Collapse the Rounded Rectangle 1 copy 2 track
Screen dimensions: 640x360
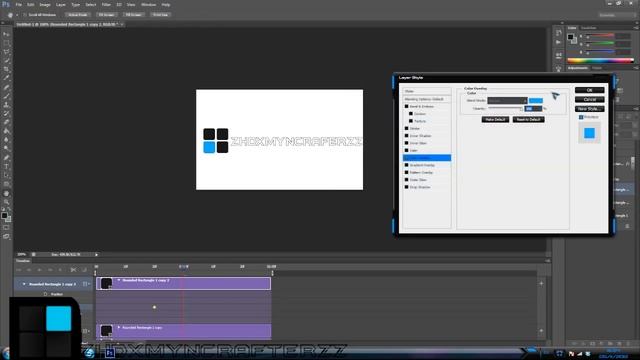coord(24,284)
